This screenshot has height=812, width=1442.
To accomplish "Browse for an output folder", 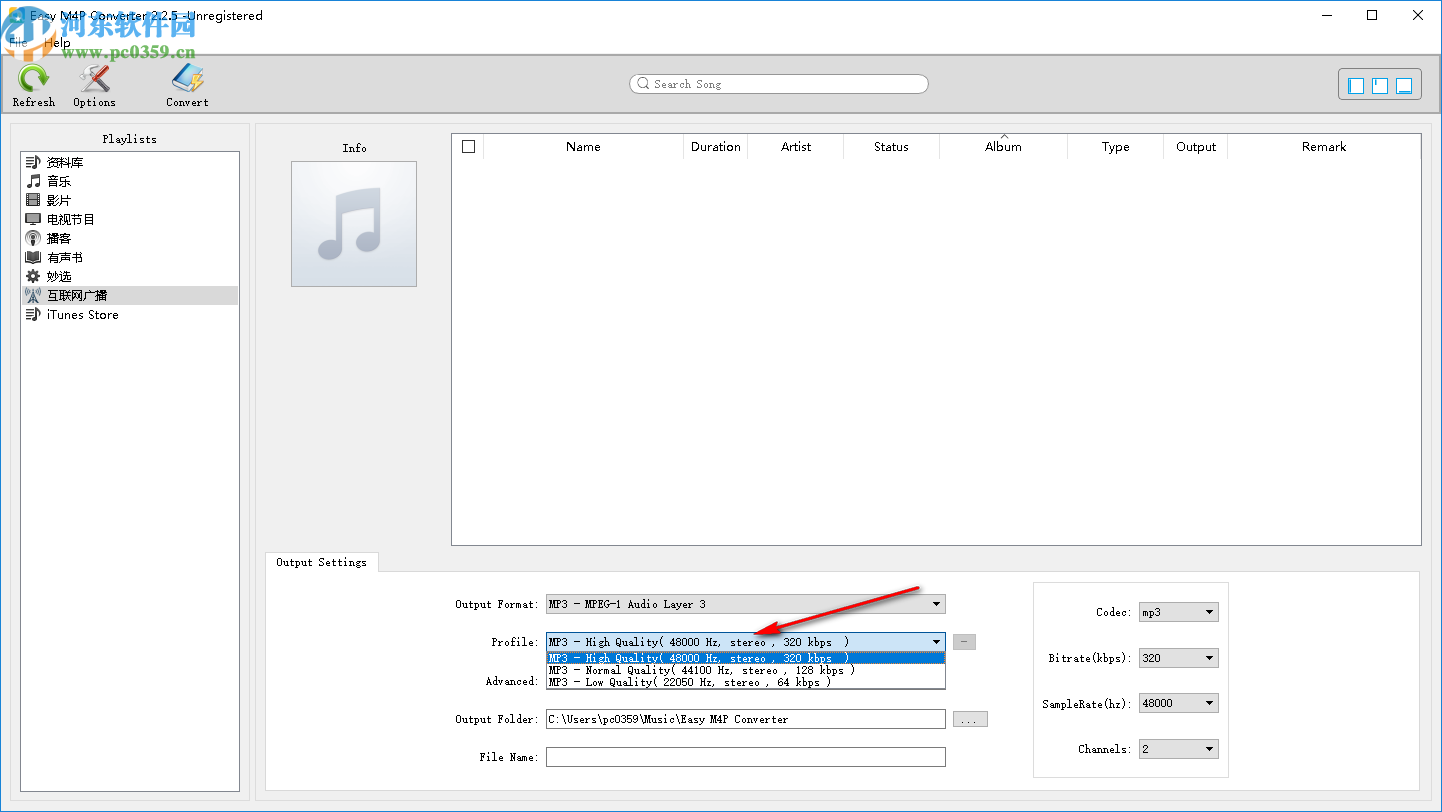I will point(969,718).
